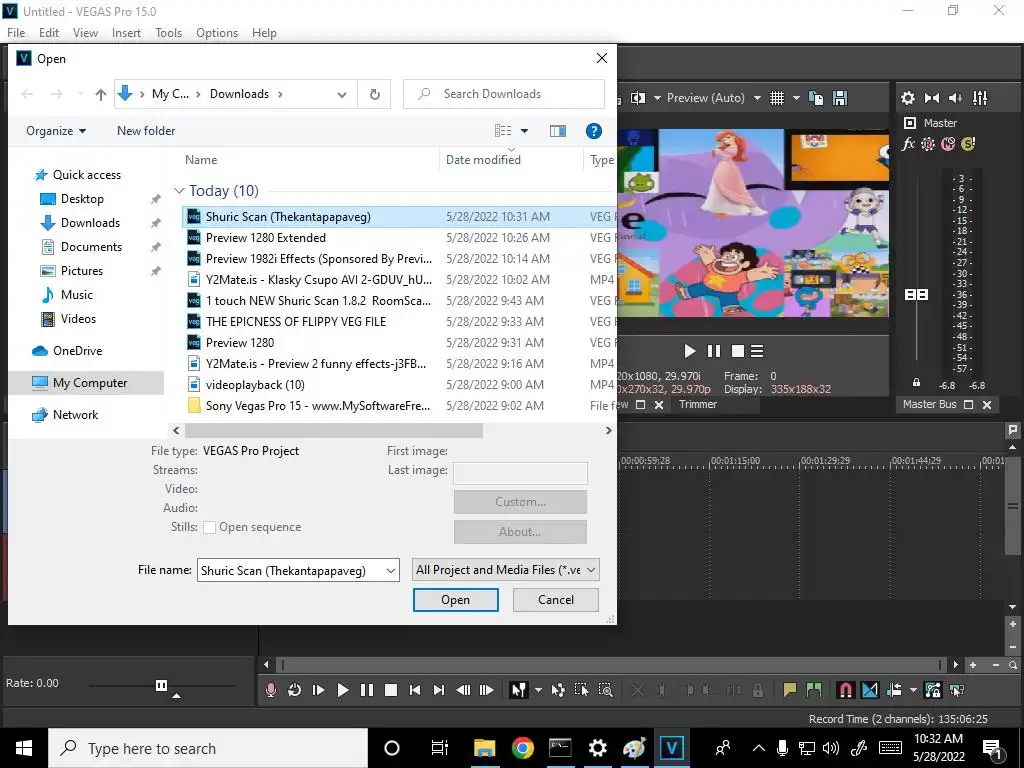The width and height of the screenshot is (1024, 768).
Task: Expand the File name history dropdown
Action: tap(391, 570)
